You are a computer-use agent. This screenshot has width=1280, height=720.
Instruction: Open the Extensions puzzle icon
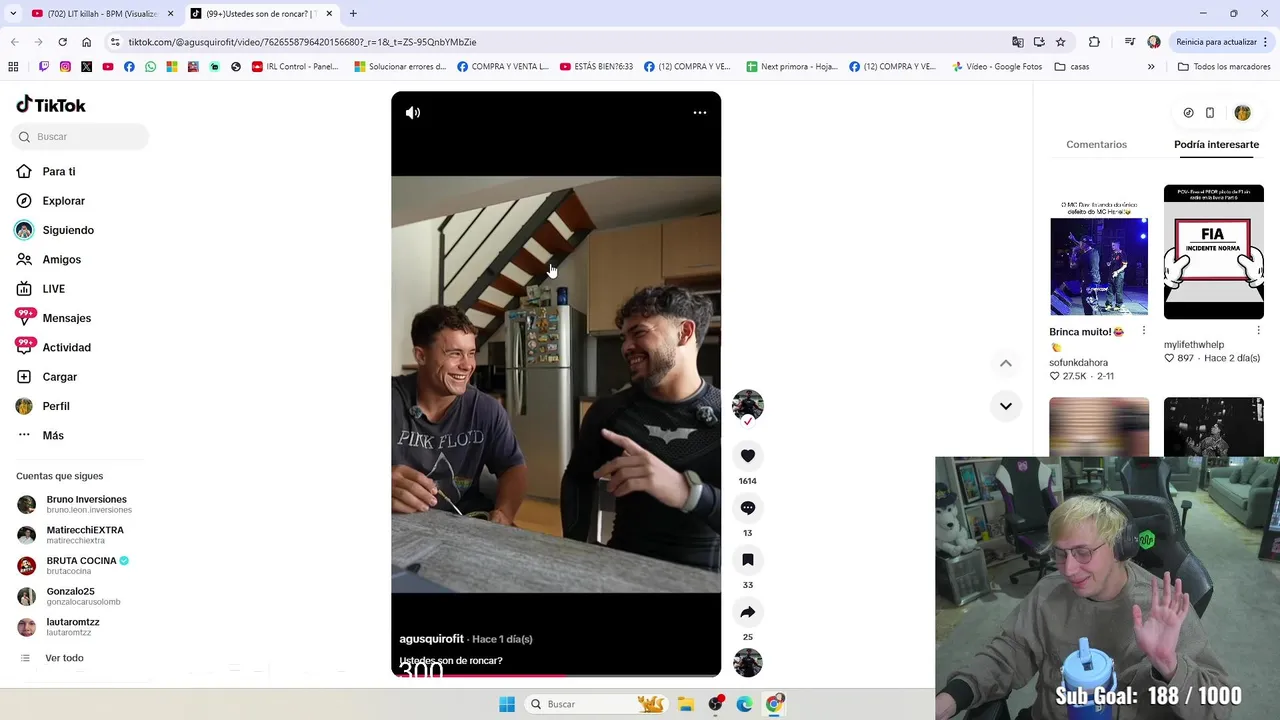[1094, 42]
